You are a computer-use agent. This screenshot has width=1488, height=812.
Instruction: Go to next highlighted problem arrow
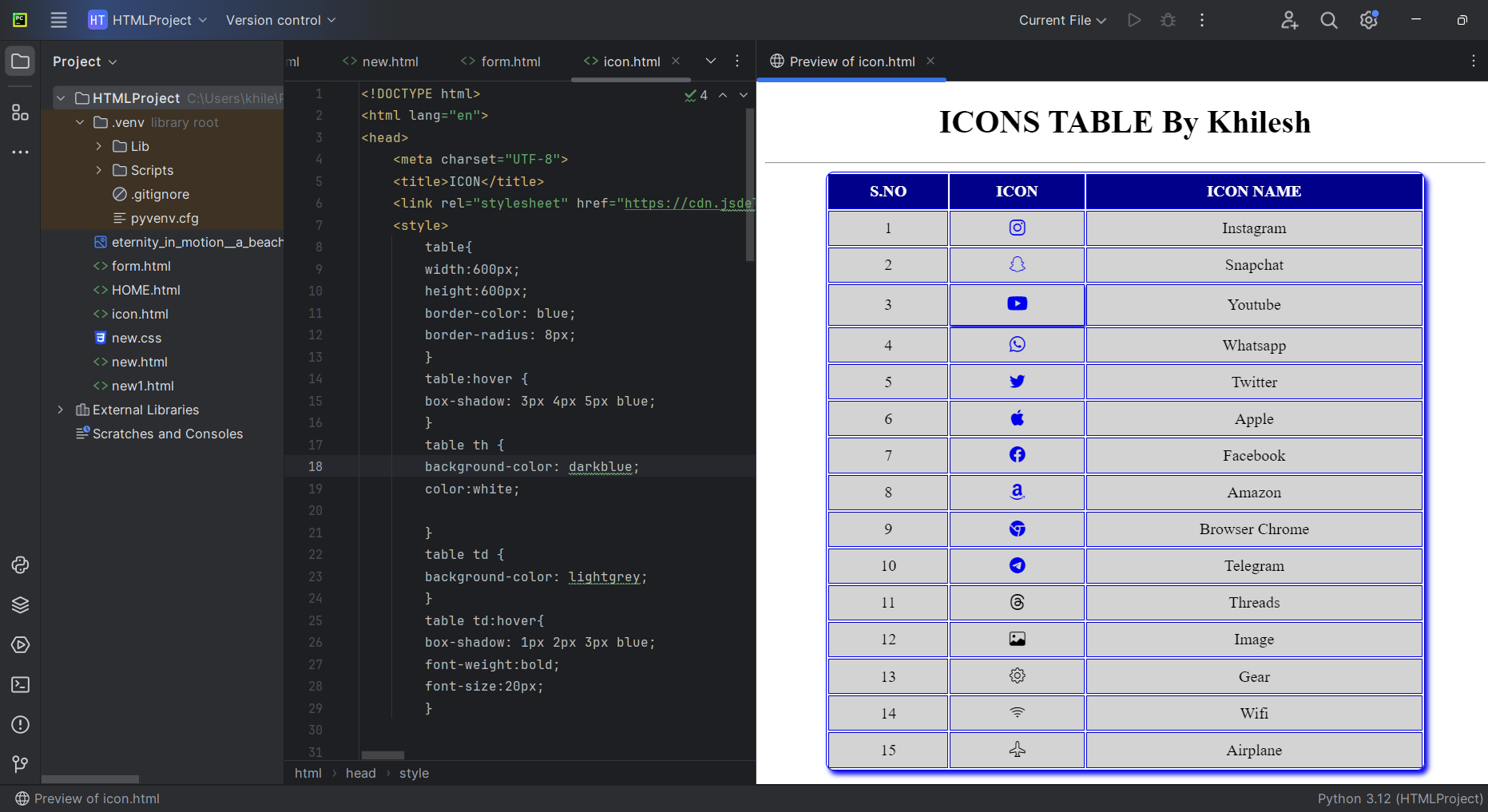[x=744, y=95]
